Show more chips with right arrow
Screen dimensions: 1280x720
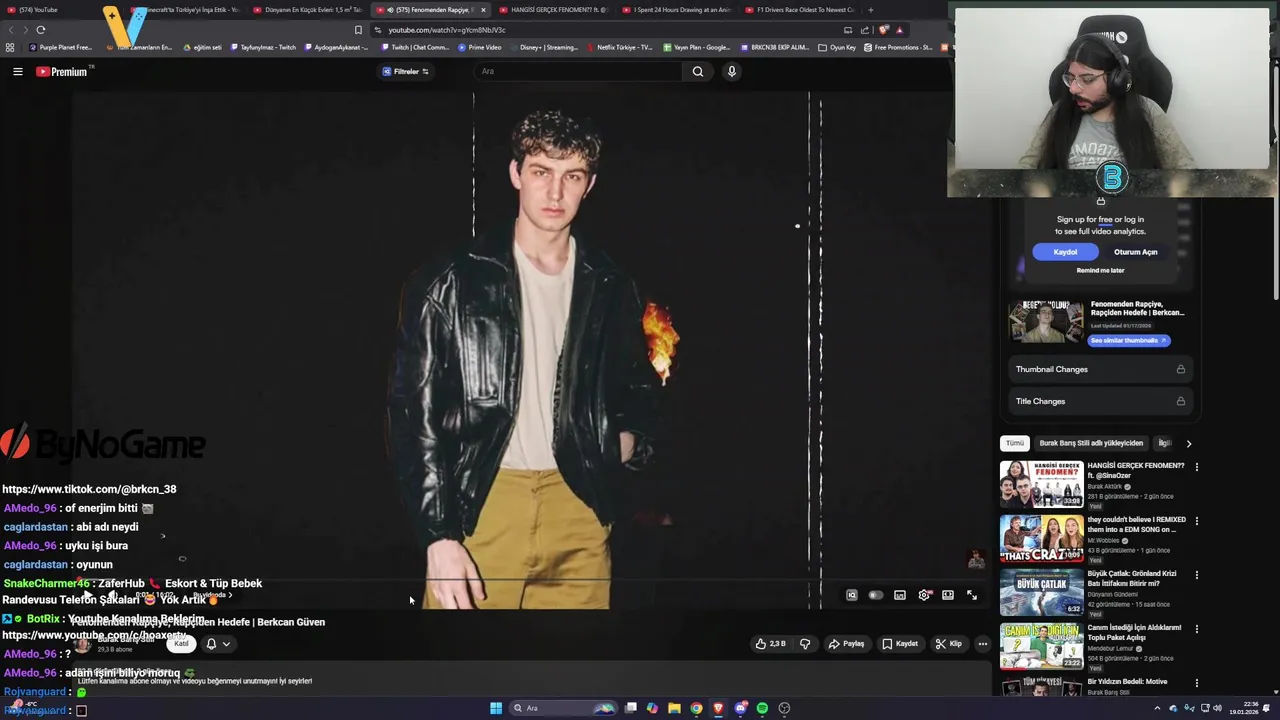tap(1188, 443)
